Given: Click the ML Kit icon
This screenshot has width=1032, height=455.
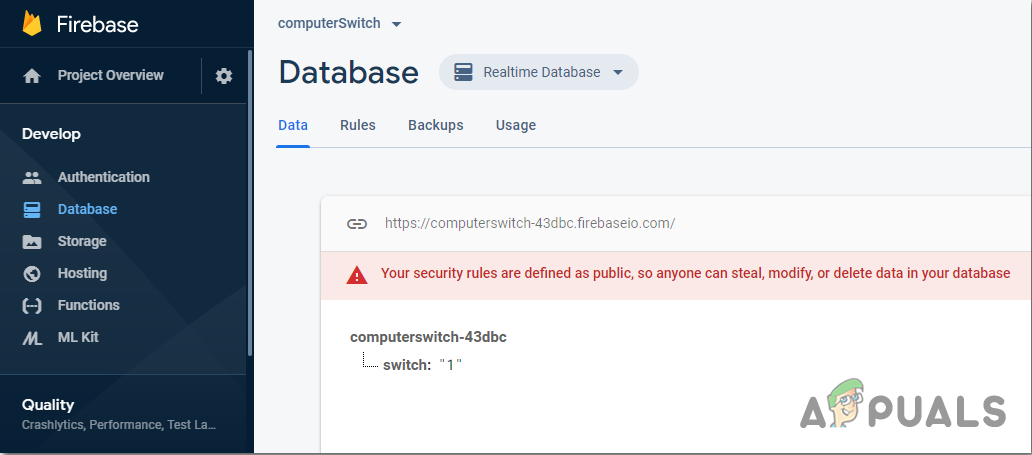Looking at the screenshot, I should 32,338.
